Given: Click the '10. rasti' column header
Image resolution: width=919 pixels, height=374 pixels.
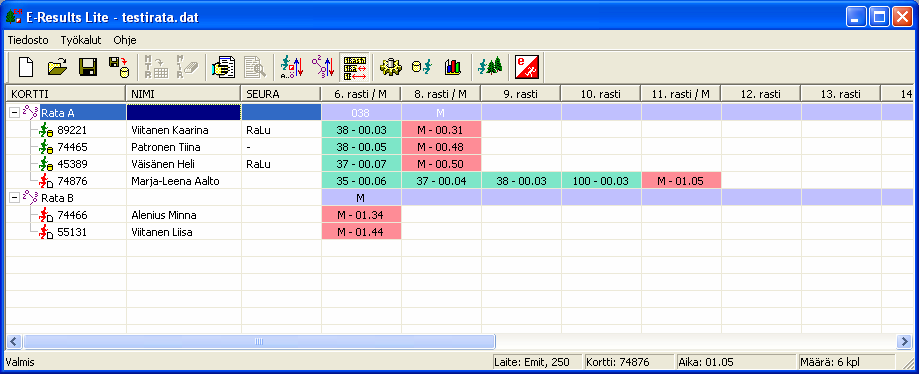Looking at the screenshot, I should (601, 94).
